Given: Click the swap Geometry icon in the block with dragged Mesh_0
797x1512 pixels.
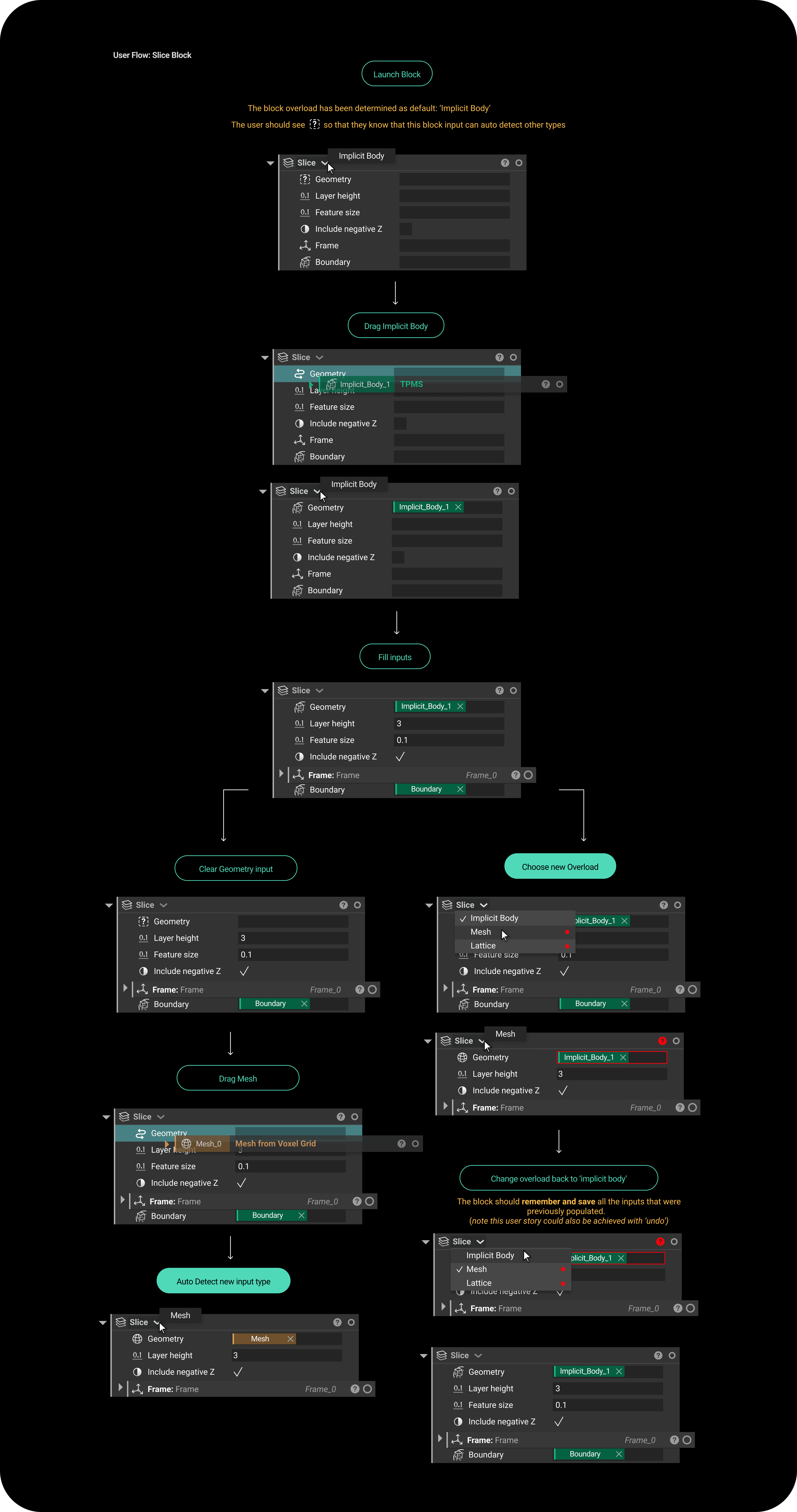Looking at the screenshot, I should click(x=141, y=1133).
